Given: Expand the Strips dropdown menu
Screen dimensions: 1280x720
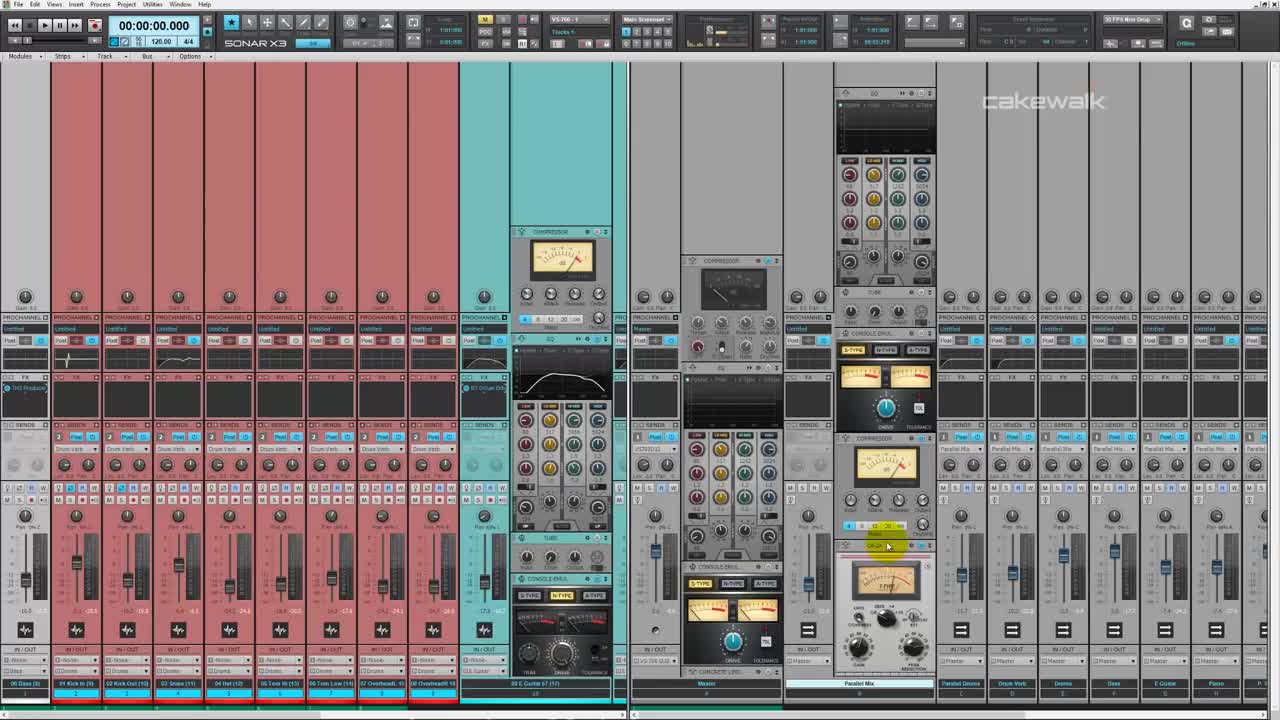Looking at the screenshot, I should click(x=66, y=56).
